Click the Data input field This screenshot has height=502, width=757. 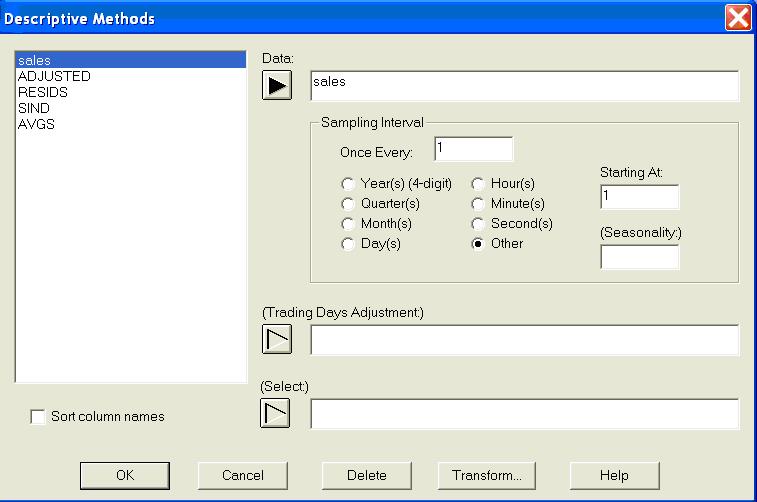(x=524, y=86)
